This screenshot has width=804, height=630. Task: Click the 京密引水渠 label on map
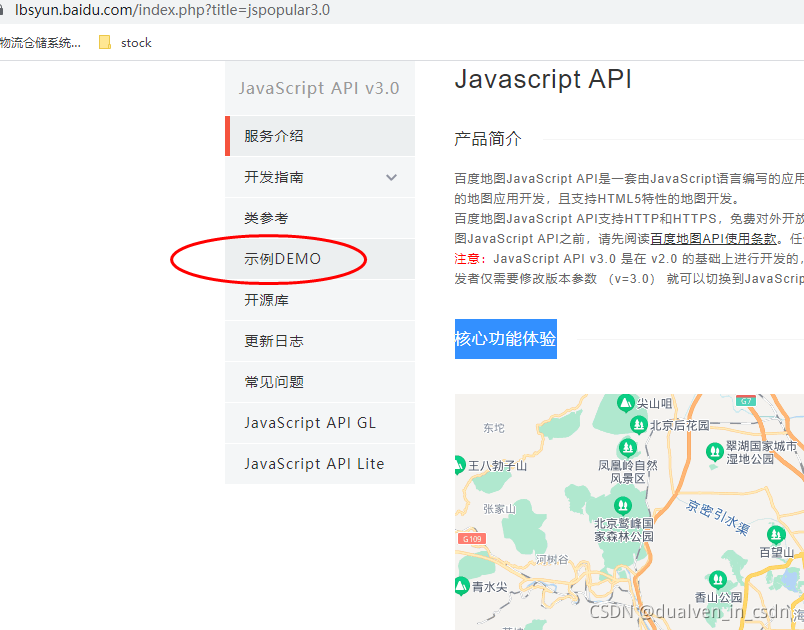(x=718, y=517)
